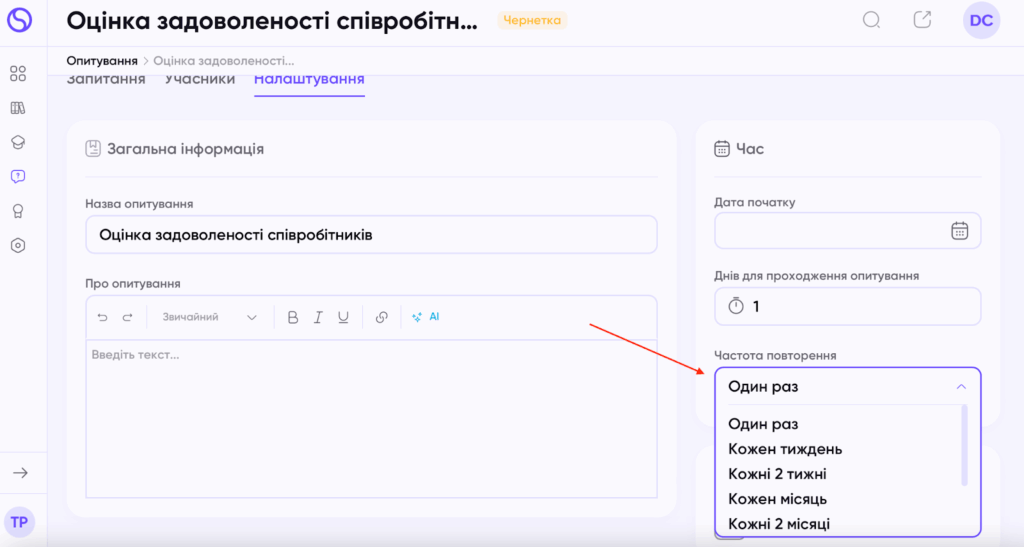Click the search magnifier icon in header

tap(871, 20)
